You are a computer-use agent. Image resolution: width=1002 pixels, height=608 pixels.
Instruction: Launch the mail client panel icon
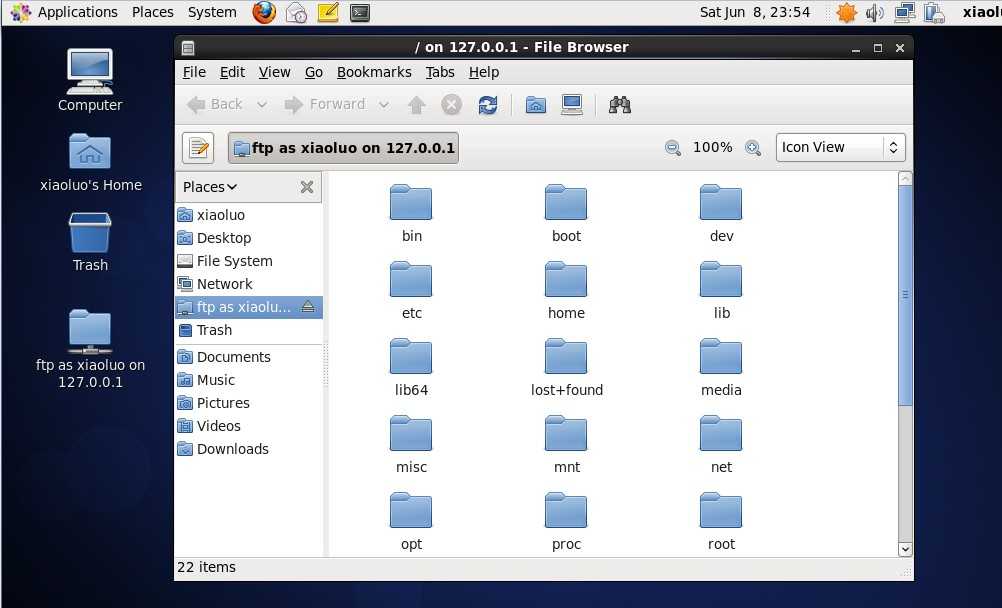[296, 12]
